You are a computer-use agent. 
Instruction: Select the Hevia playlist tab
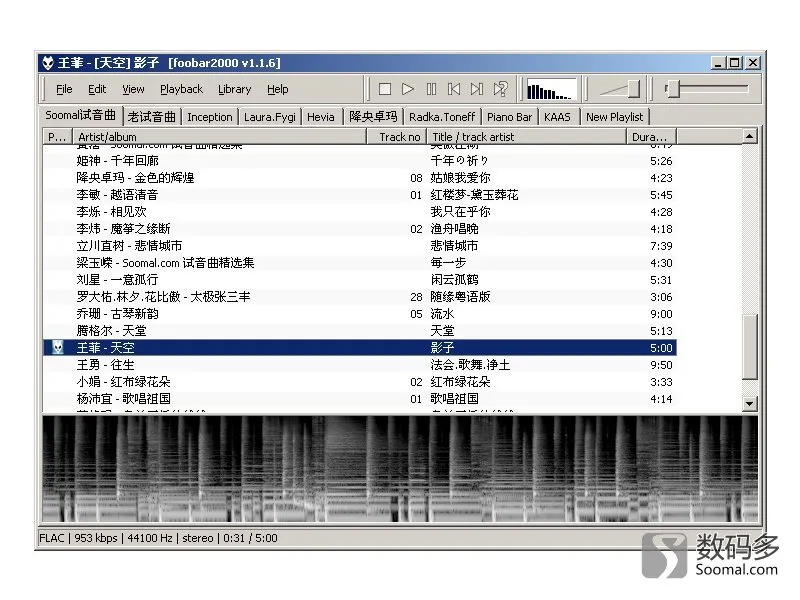coord(321,117)
